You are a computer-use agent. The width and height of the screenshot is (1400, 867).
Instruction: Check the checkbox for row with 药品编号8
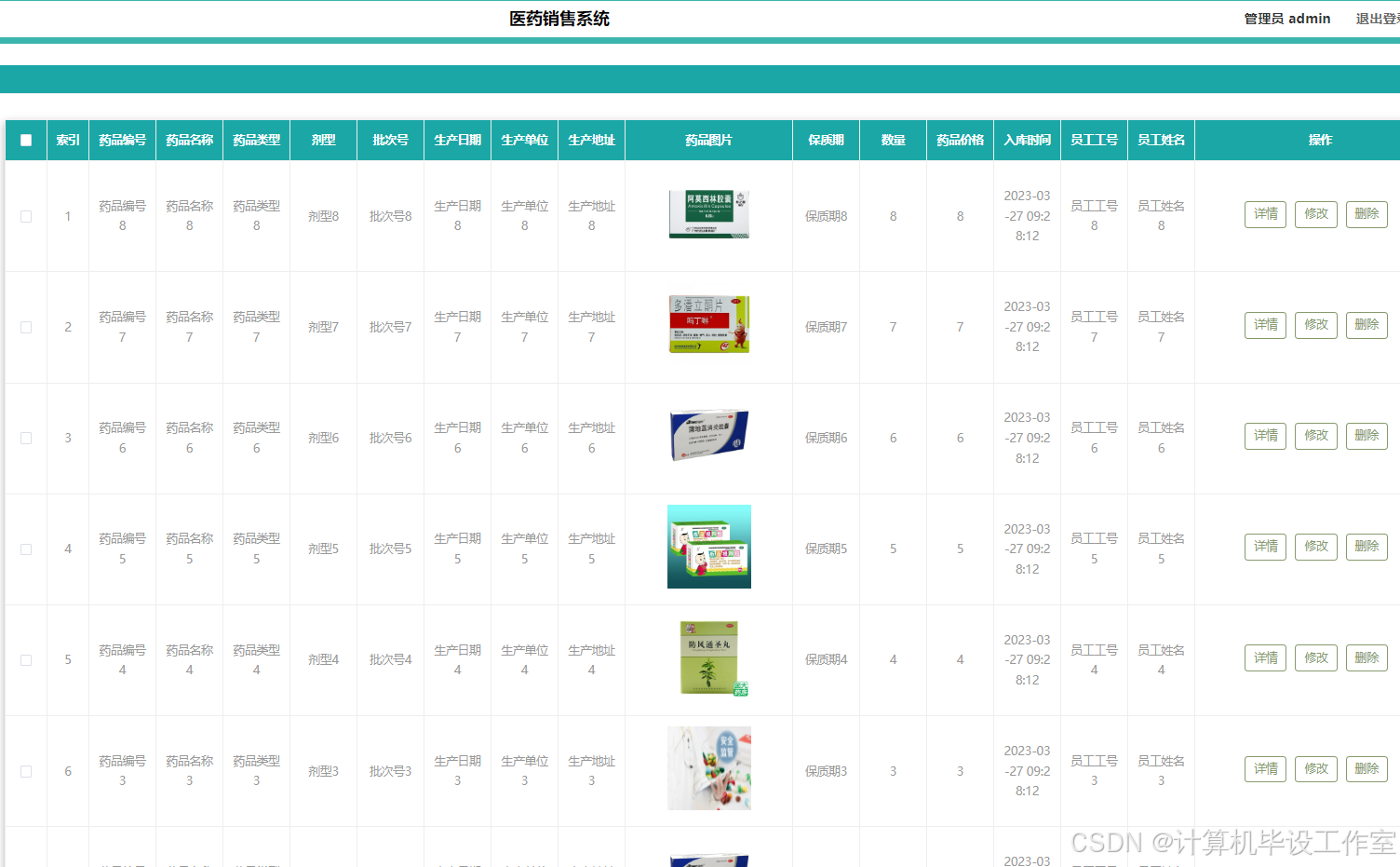click(26, 216)
